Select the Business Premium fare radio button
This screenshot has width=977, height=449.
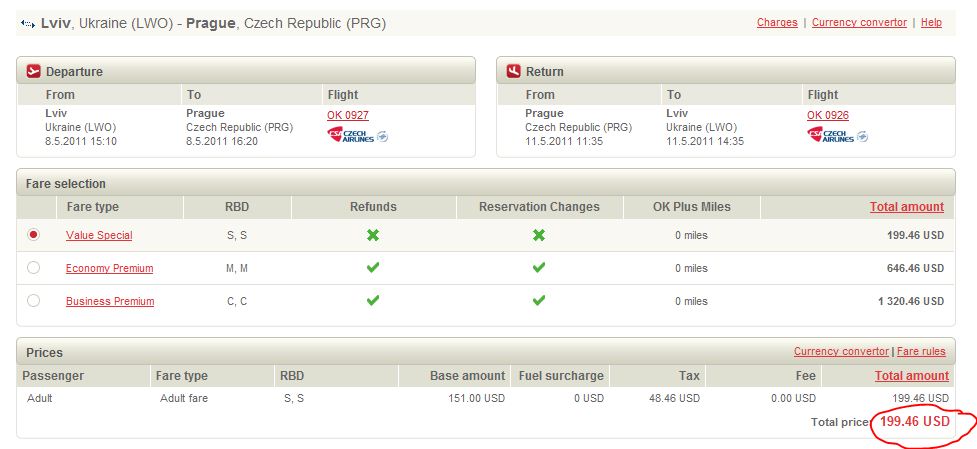tap(34, 301)
